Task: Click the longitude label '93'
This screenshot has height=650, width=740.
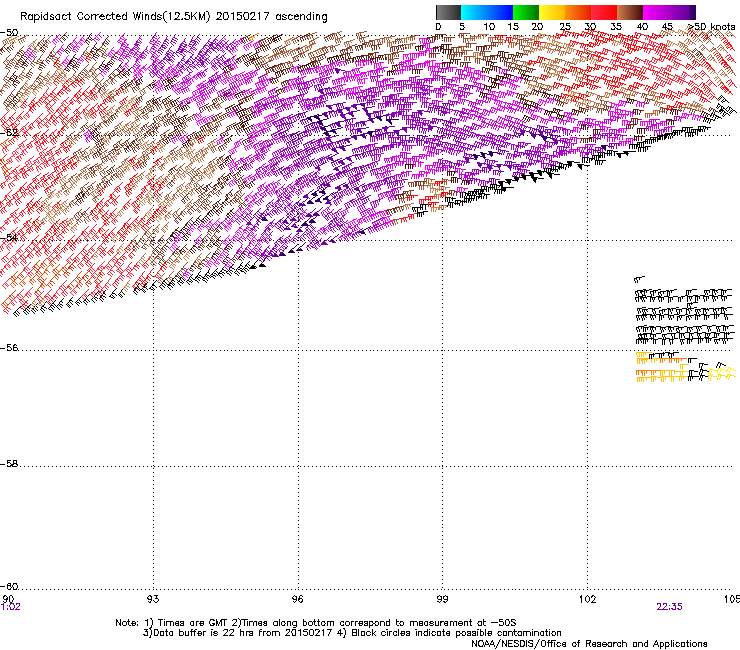Action: click(153, 599)
